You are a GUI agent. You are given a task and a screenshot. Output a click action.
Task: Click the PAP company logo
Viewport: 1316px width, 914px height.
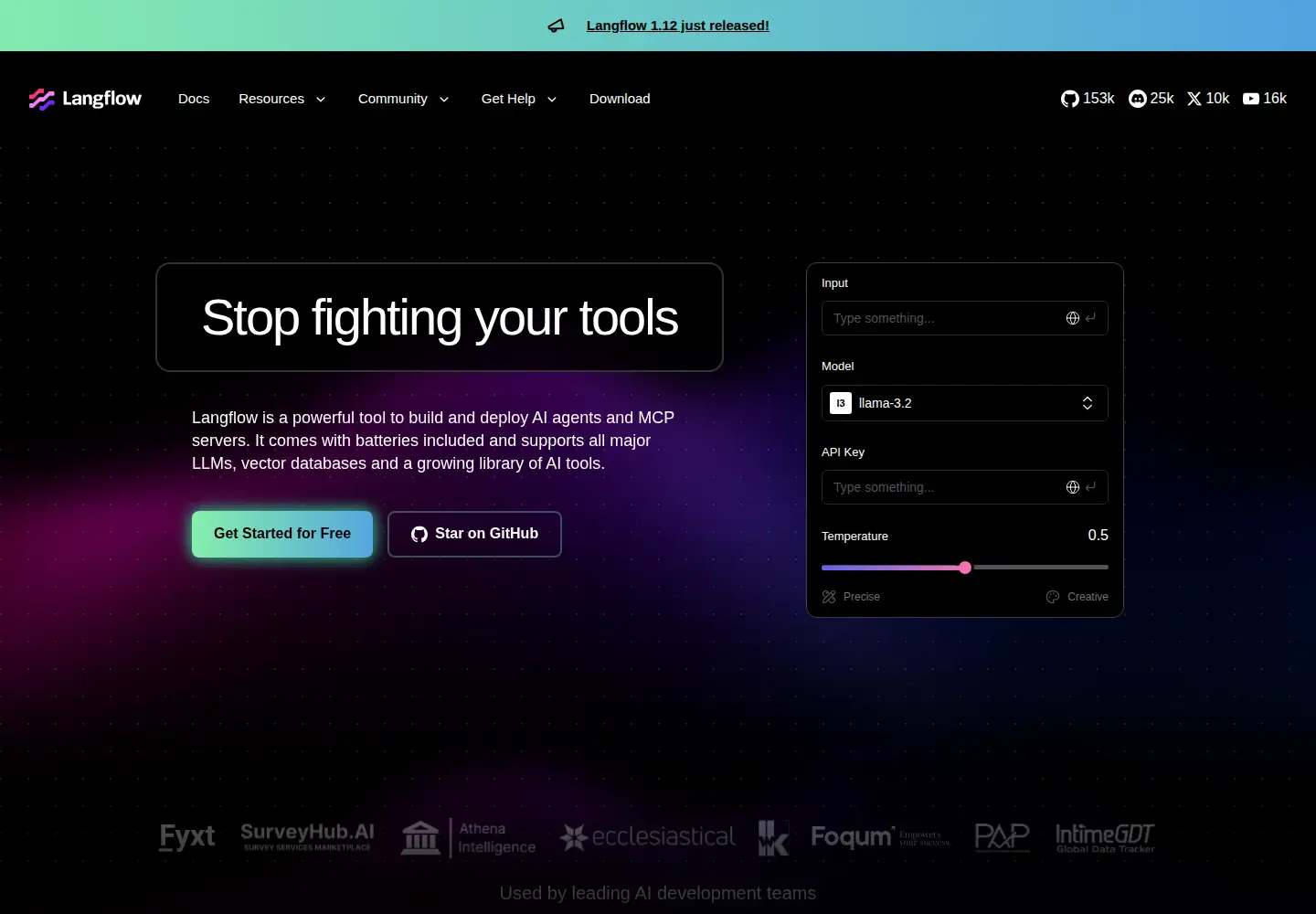point(1002,837)
